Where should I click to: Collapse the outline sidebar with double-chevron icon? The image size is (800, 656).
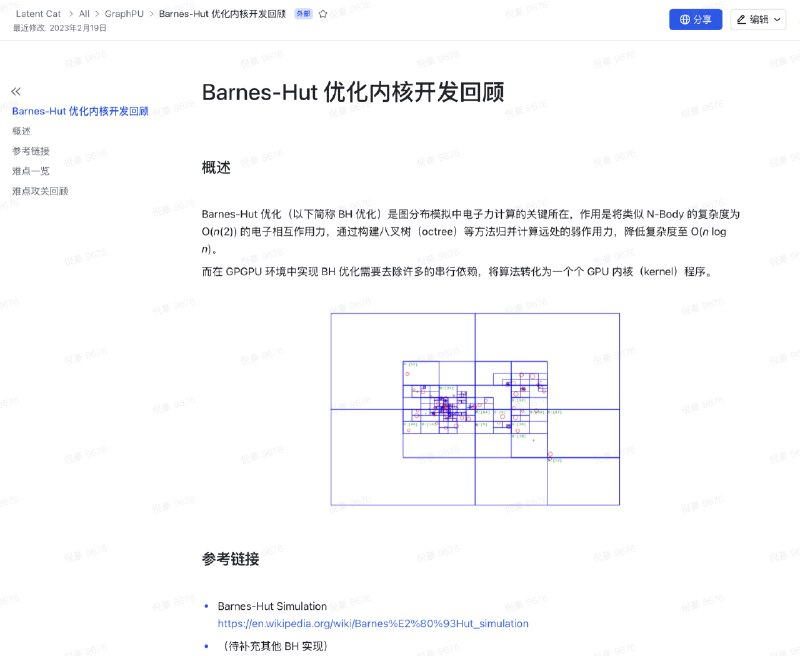[16, 91]
